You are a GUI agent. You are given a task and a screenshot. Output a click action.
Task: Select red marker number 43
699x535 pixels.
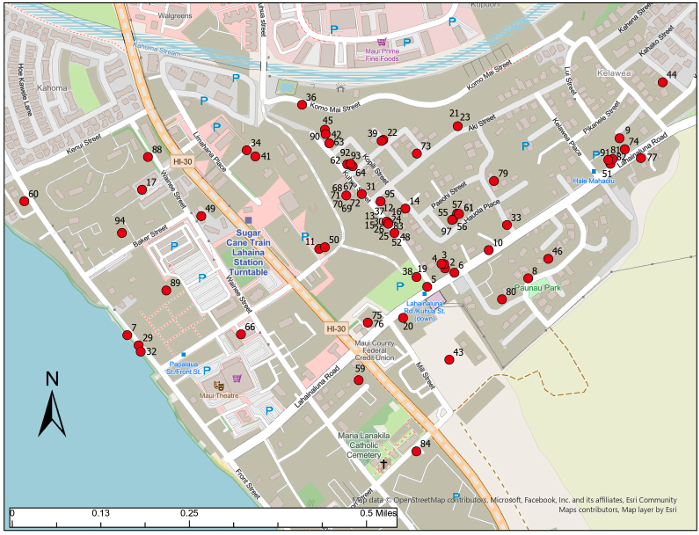point(449,359)
